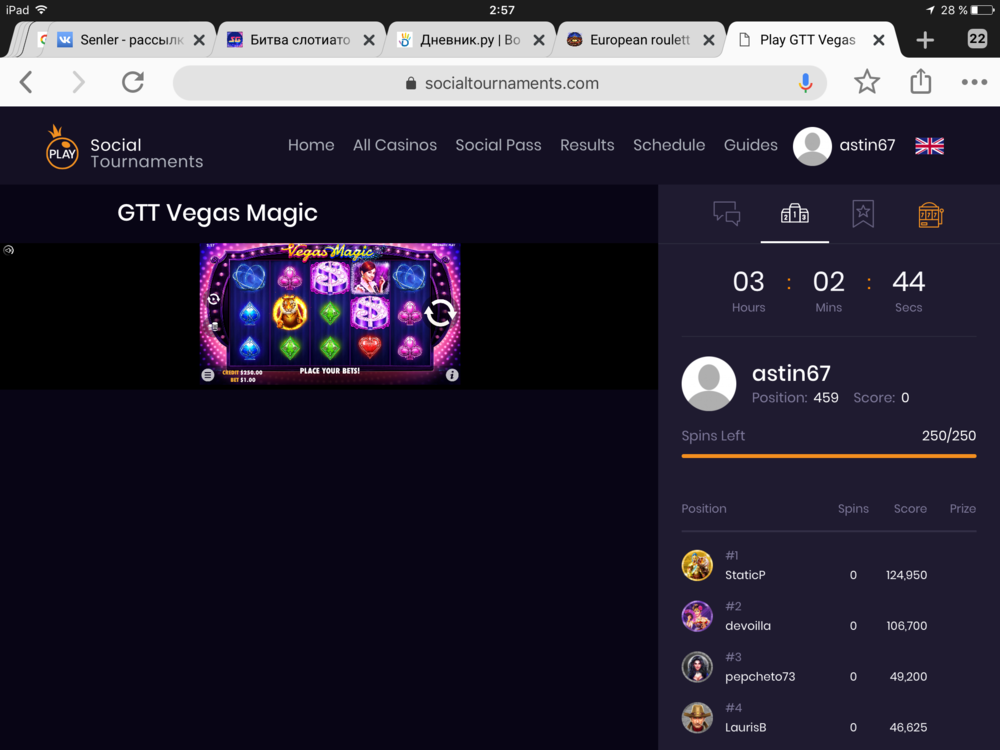
Task: Click player name pepcheto73
Action: 760,677
